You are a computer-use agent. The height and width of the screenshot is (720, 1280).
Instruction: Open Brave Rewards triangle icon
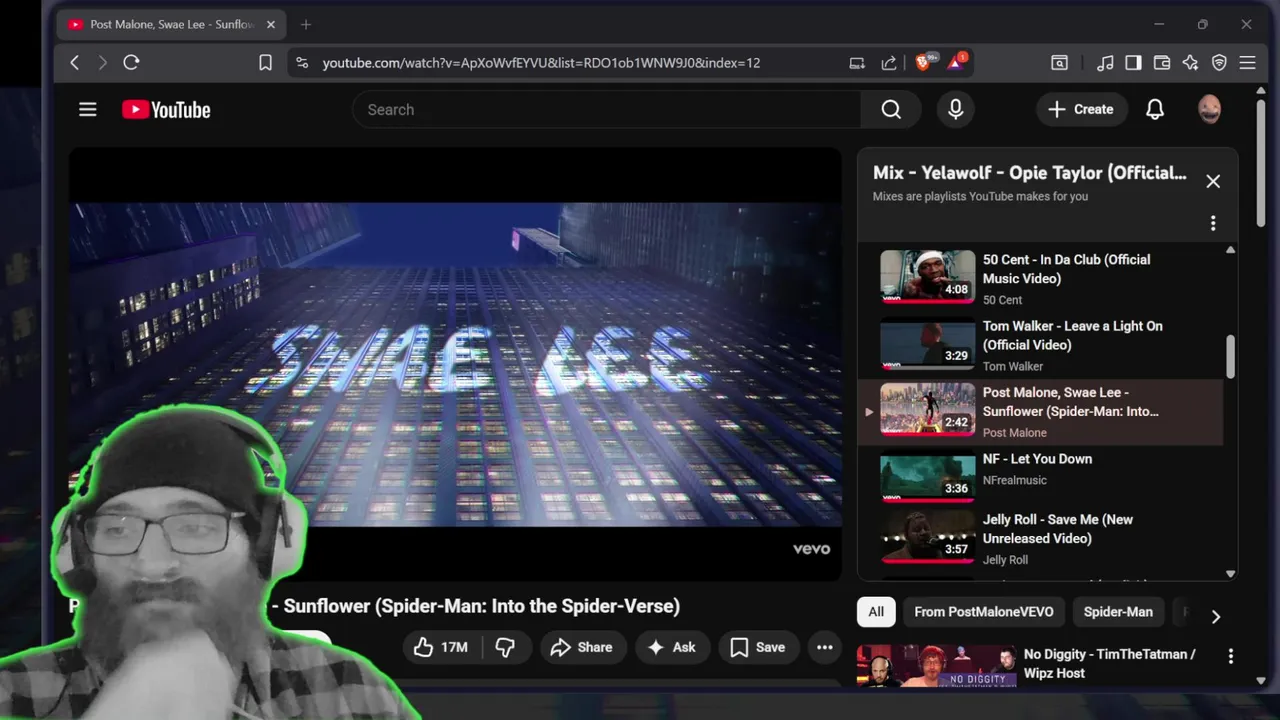point(956,62)
